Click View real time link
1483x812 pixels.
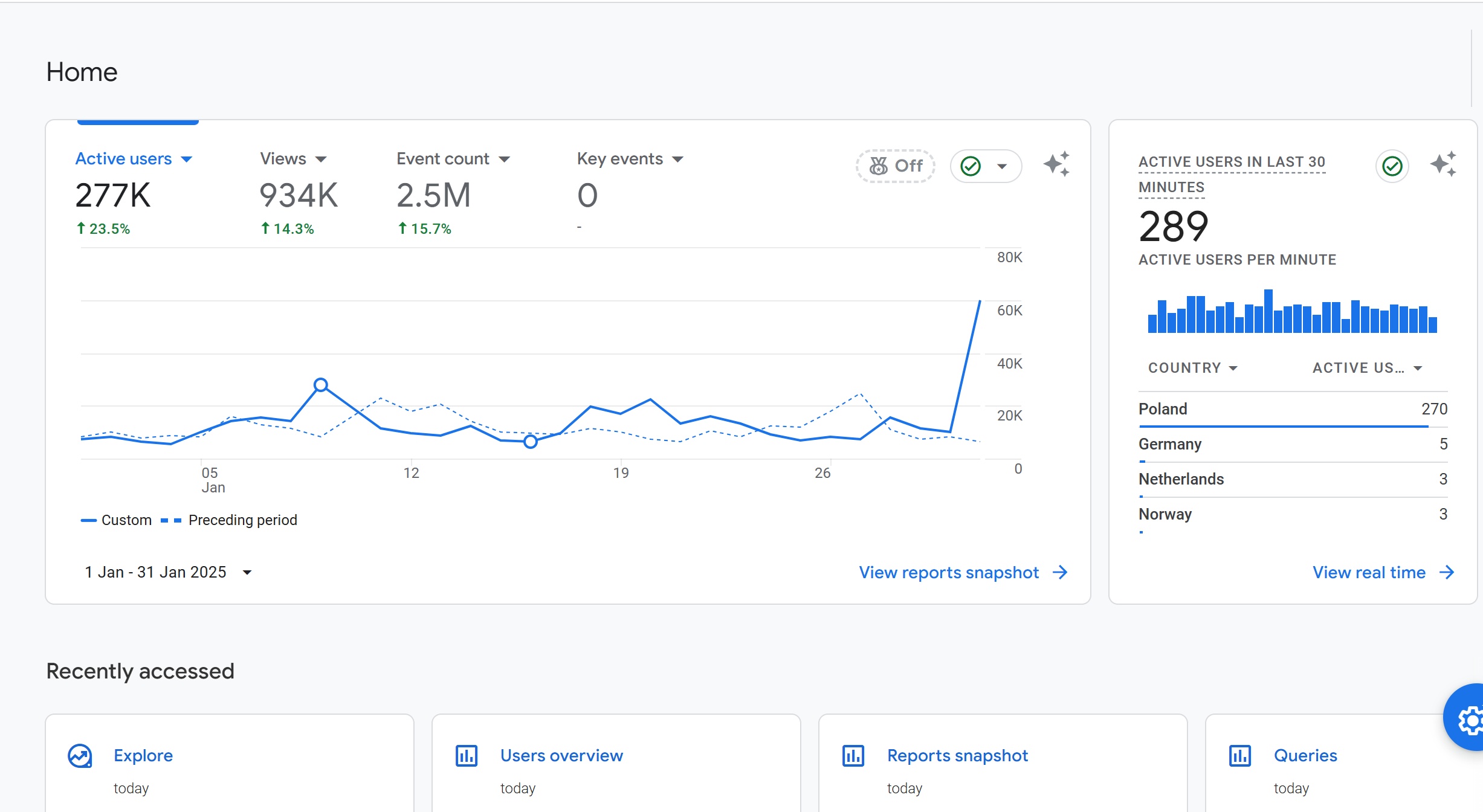coord(1383,572)
